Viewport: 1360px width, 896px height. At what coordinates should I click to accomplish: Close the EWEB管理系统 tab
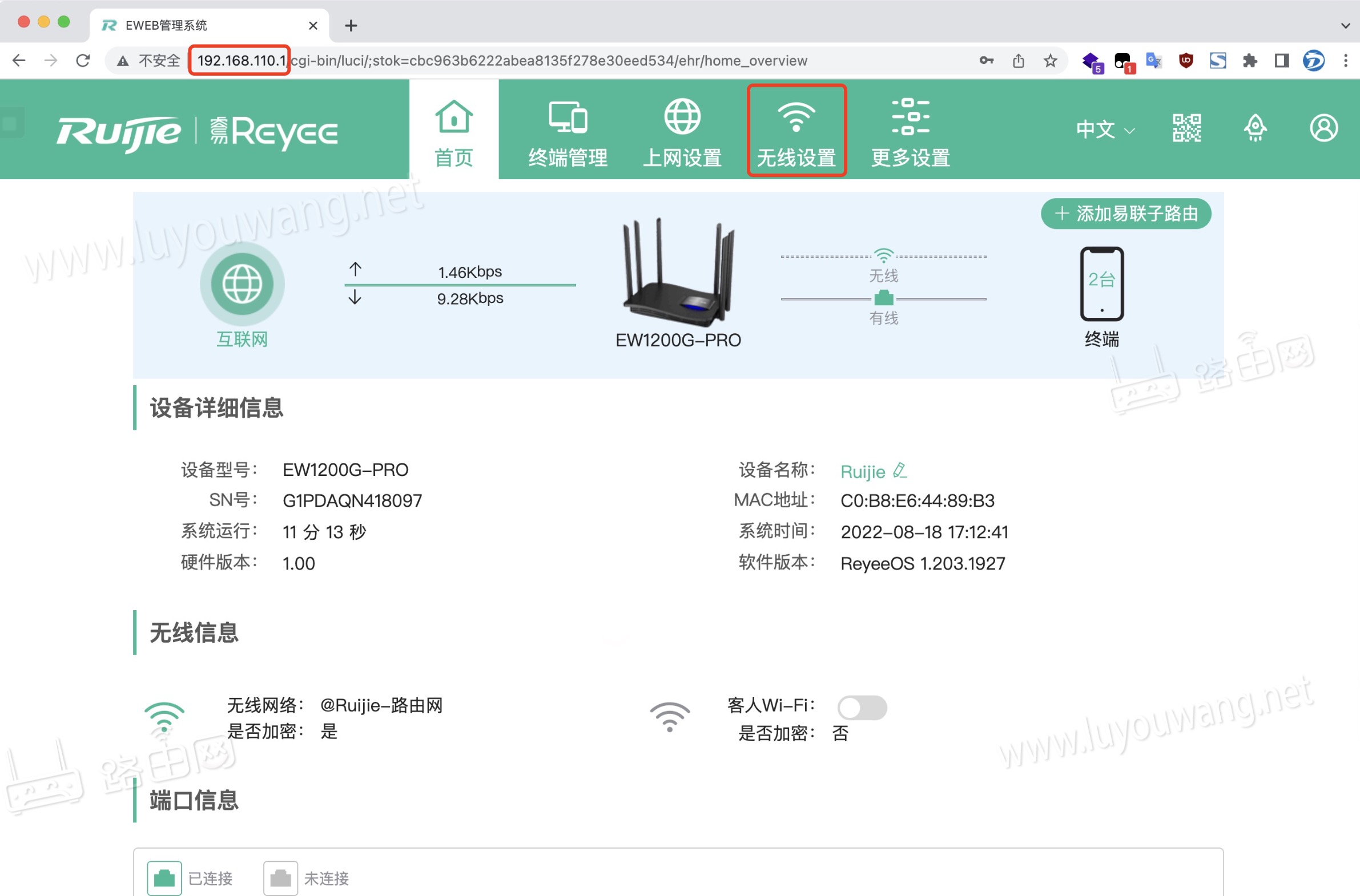(x=313, y=26)
